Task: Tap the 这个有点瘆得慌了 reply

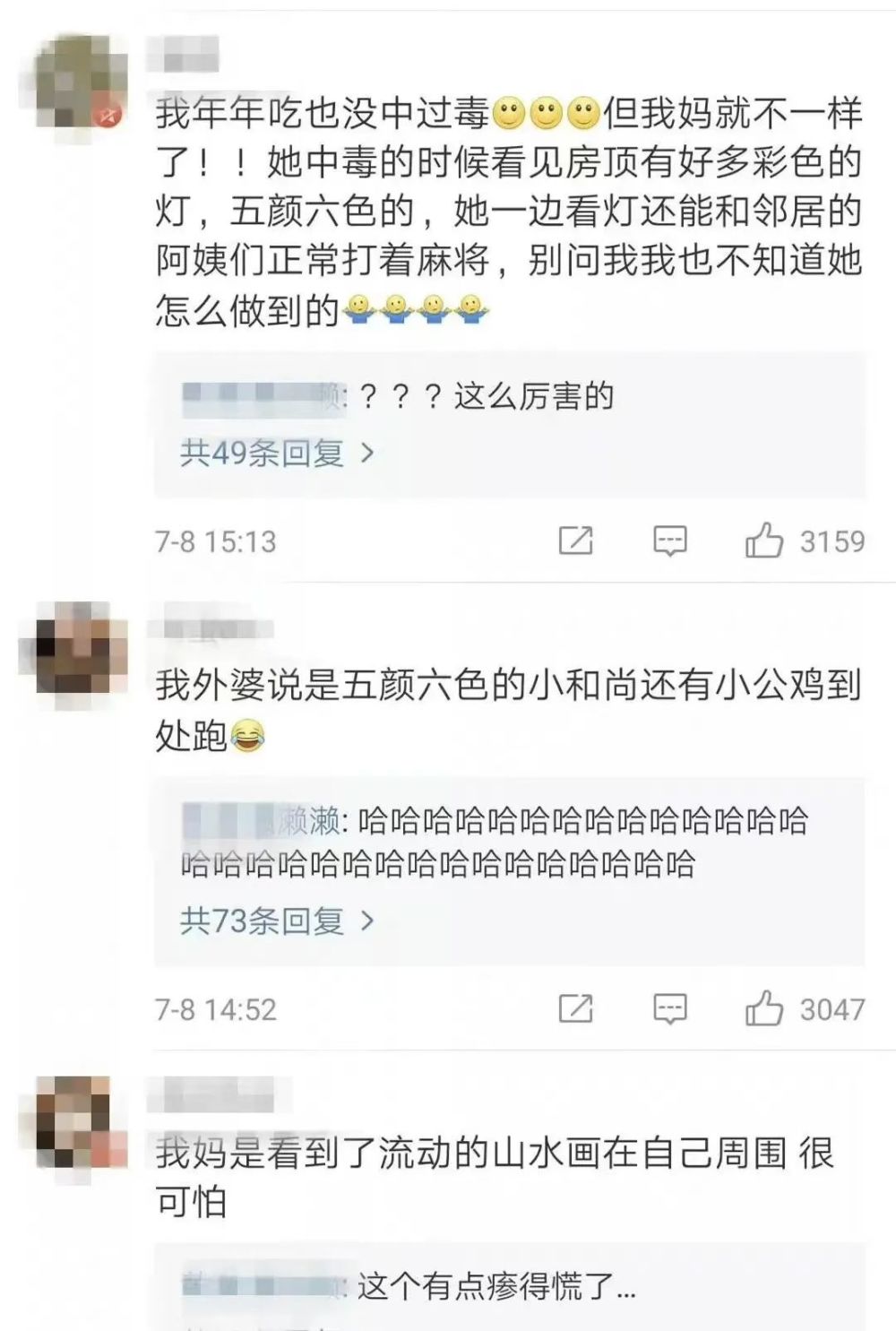Action: (x=496, y=1286)
